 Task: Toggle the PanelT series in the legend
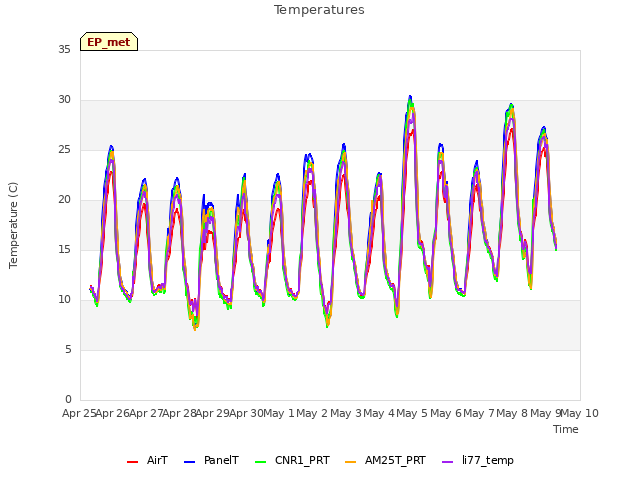[211, 461]
